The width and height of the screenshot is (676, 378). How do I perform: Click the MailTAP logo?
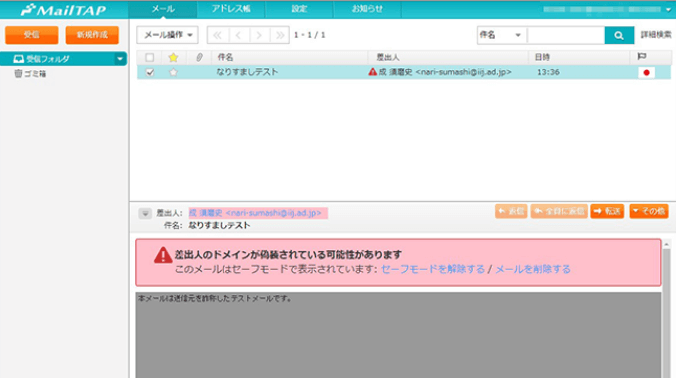point(63,9)
